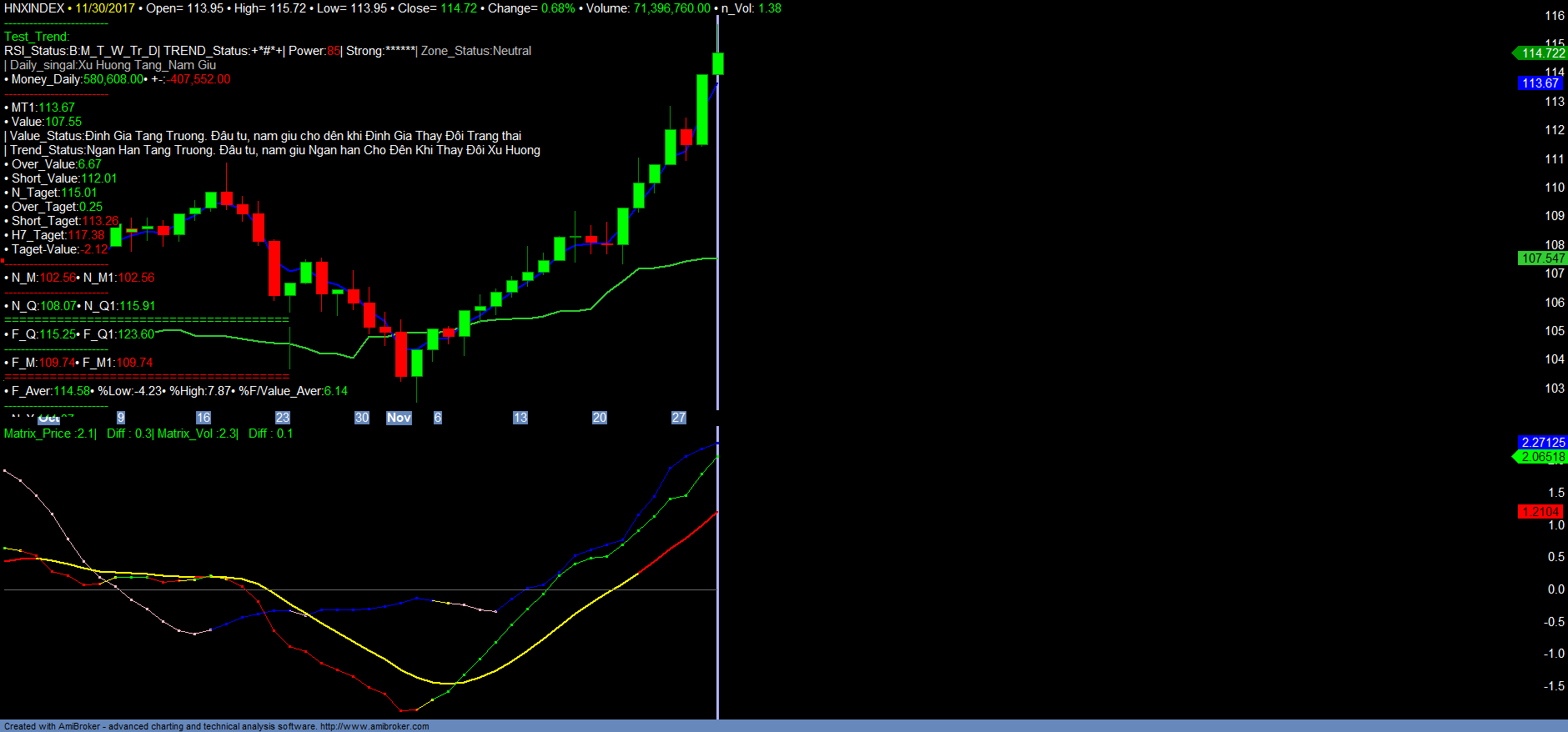Screen dimensions: 1568x732
Task: Click the Short_Value:112.01 reading
Action: [x=64, y=178]
